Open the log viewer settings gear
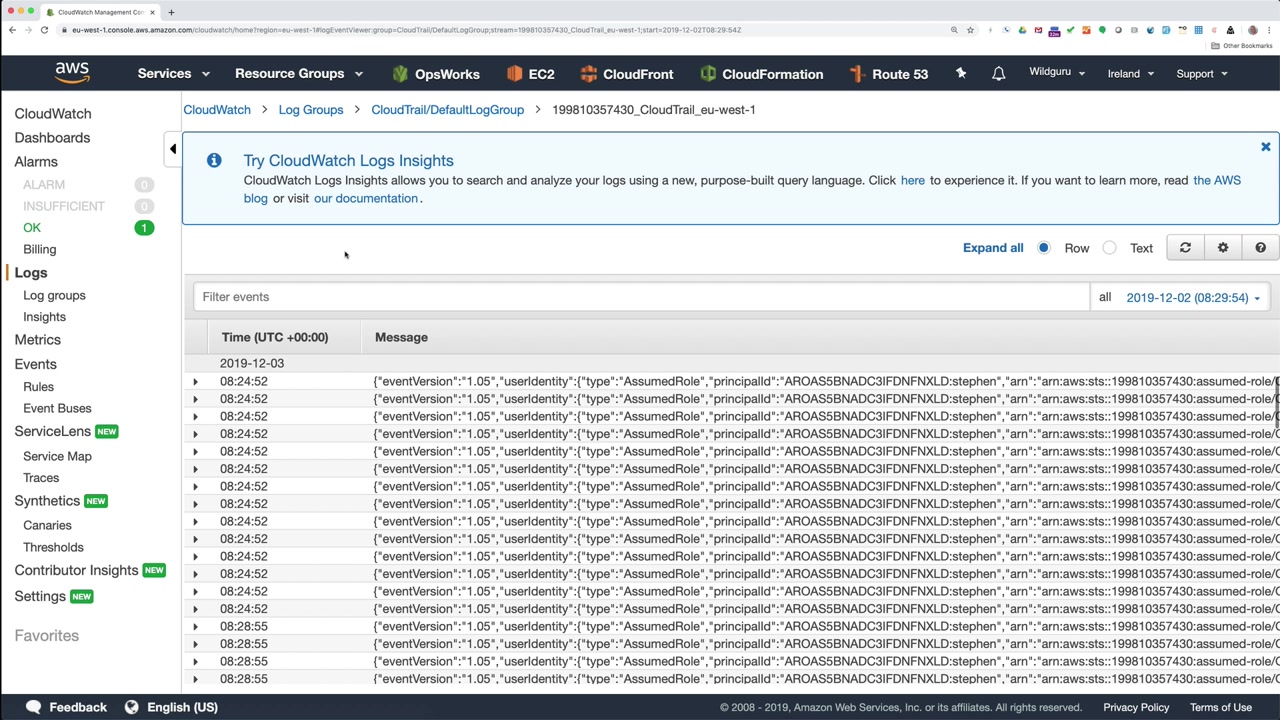This screenshot has width=1280, height=720. click(x=1223, y=248)
